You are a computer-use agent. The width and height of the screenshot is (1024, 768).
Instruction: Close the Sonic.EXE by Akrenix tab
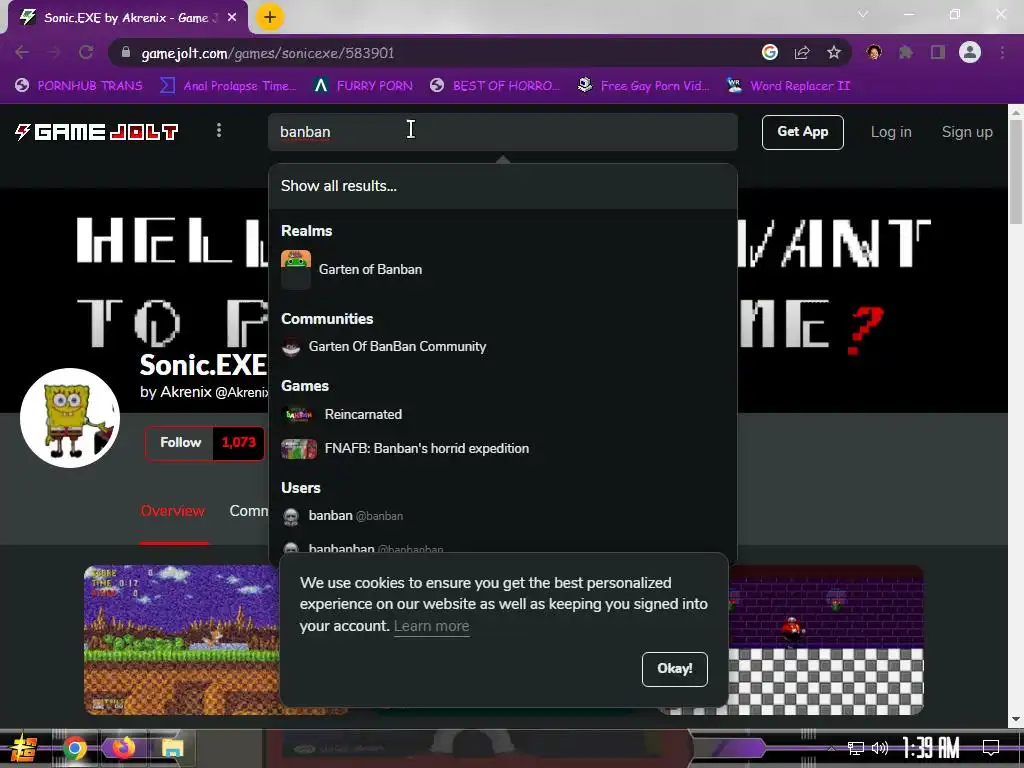tap(232, 18)
